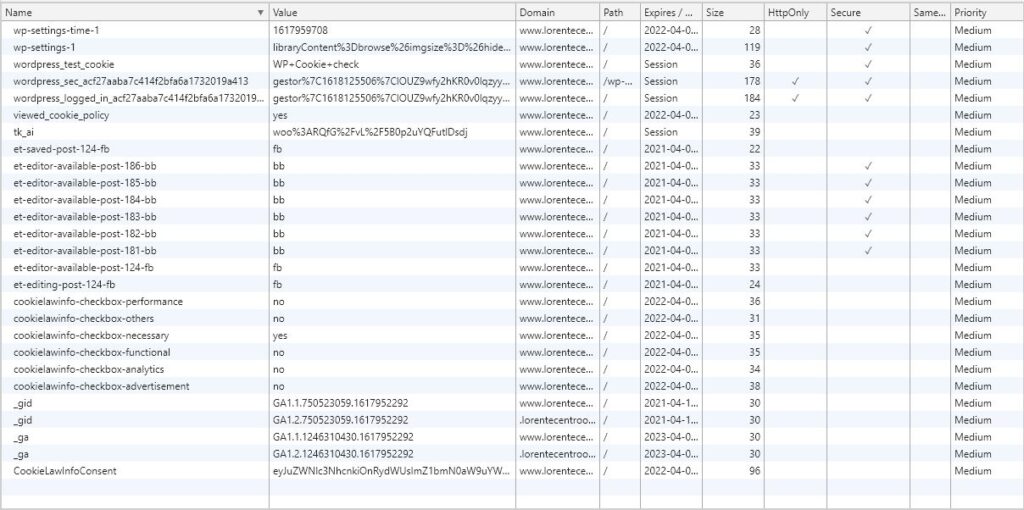This screenshot has width=1024, height=510.
Task: Select the wordpress_test_cookie row
Action: click(512, 64)
